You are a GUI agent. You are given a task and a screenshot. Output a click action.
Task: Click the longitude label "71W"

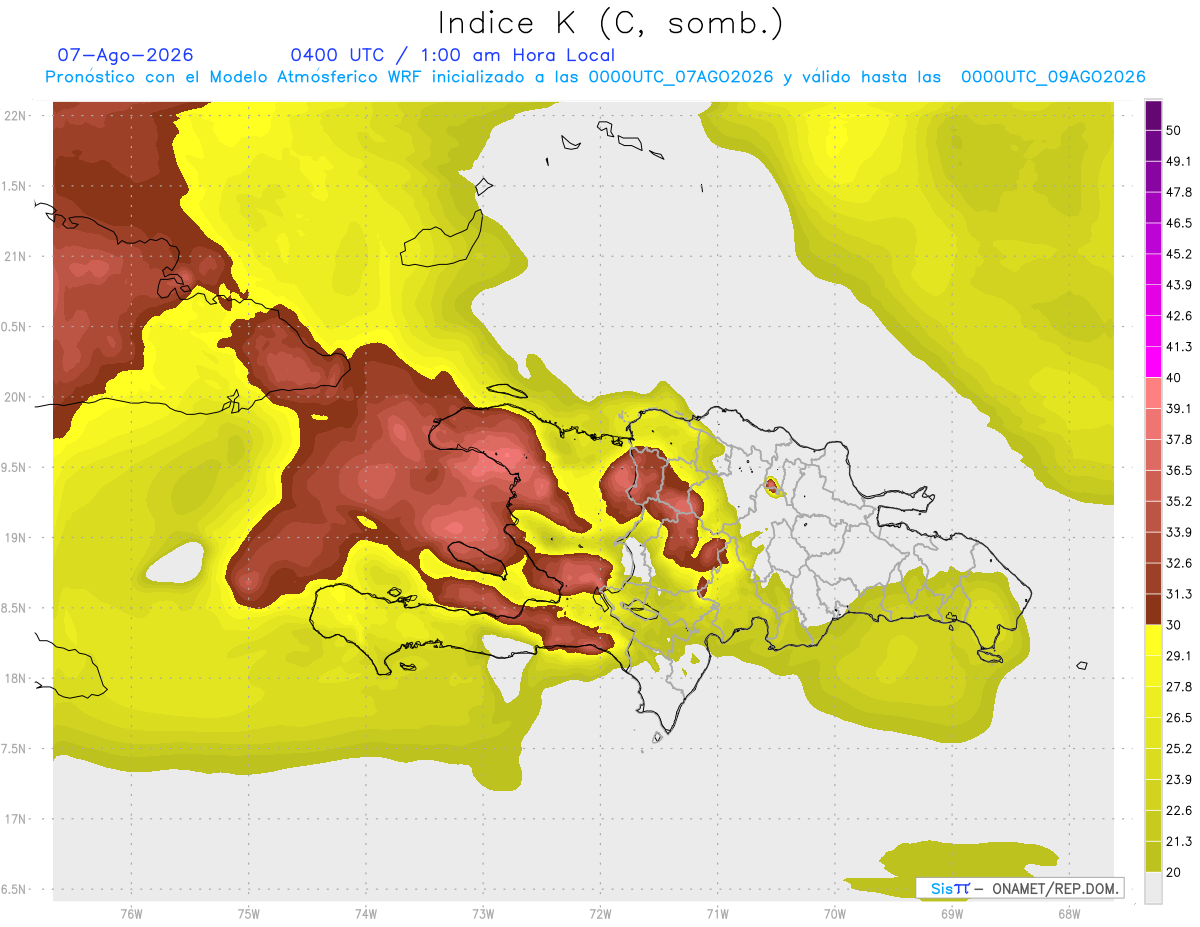(717, 914)
